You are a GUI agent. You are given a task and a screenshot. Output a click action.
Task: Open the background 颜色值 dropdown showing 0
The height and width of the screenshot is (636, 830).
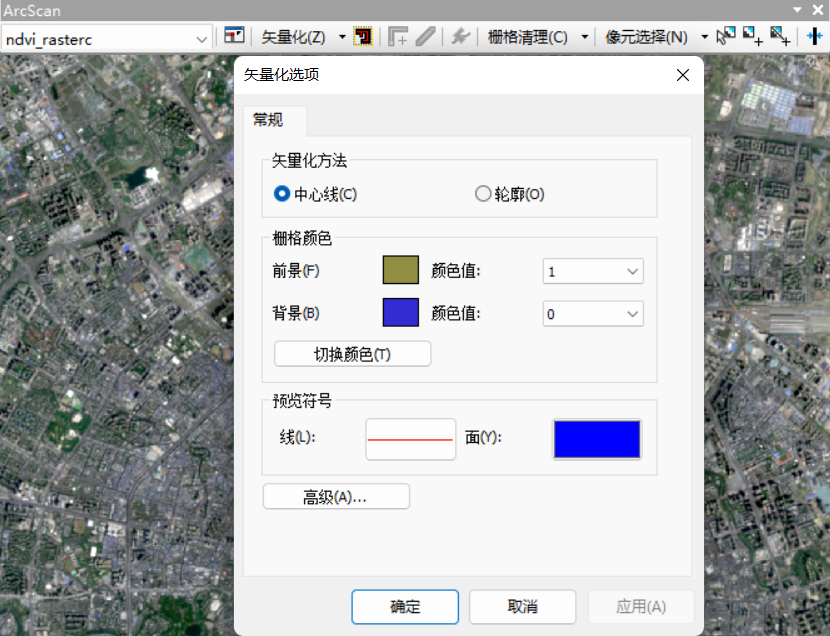593,314
